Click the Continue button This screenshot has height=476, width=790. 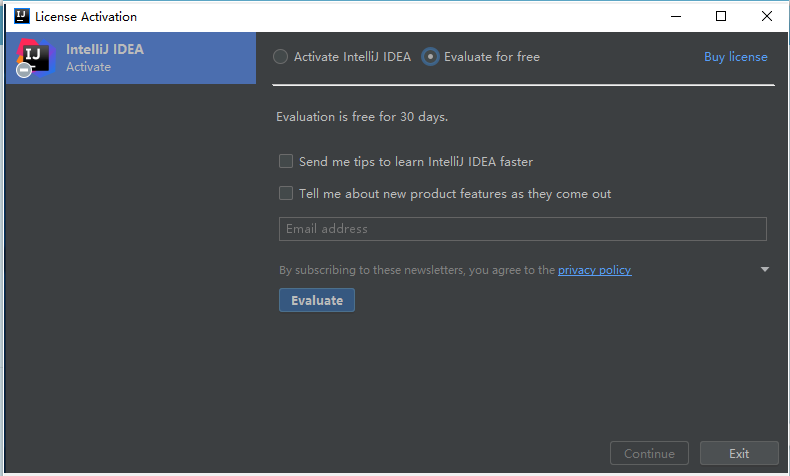pos(649,453)
